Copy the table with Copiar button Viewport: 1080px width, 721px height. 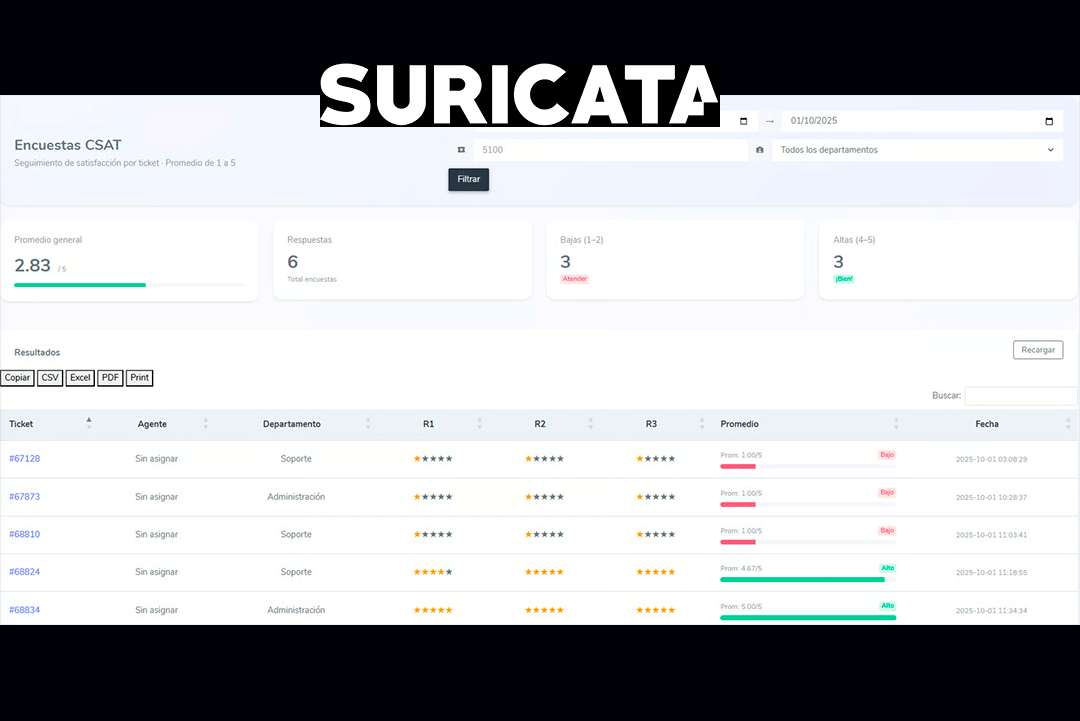pyautogui.click(x=17, y=378)
